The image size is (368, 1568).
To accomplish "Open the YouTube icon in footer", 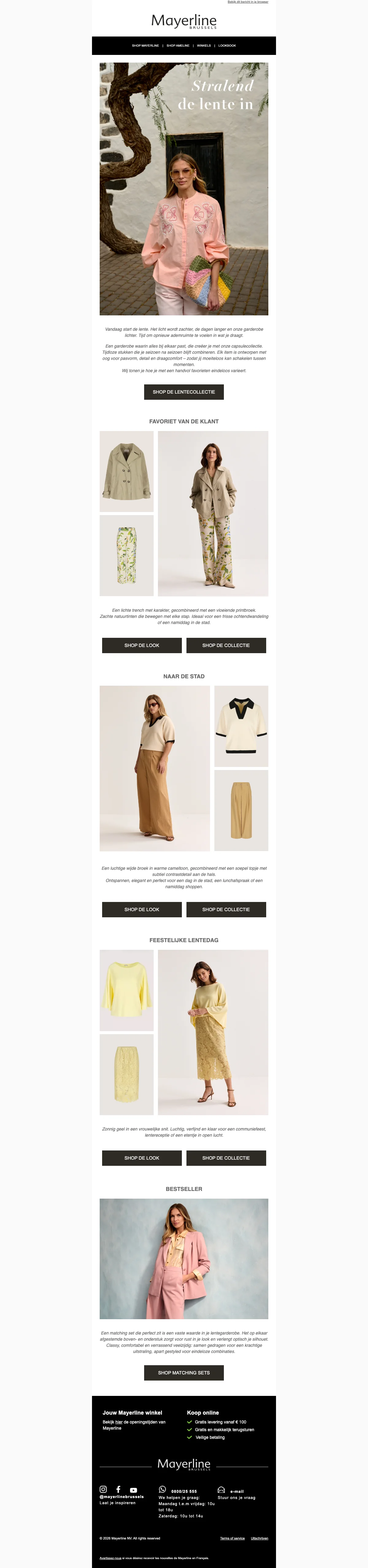I will tap(133, 1490).
